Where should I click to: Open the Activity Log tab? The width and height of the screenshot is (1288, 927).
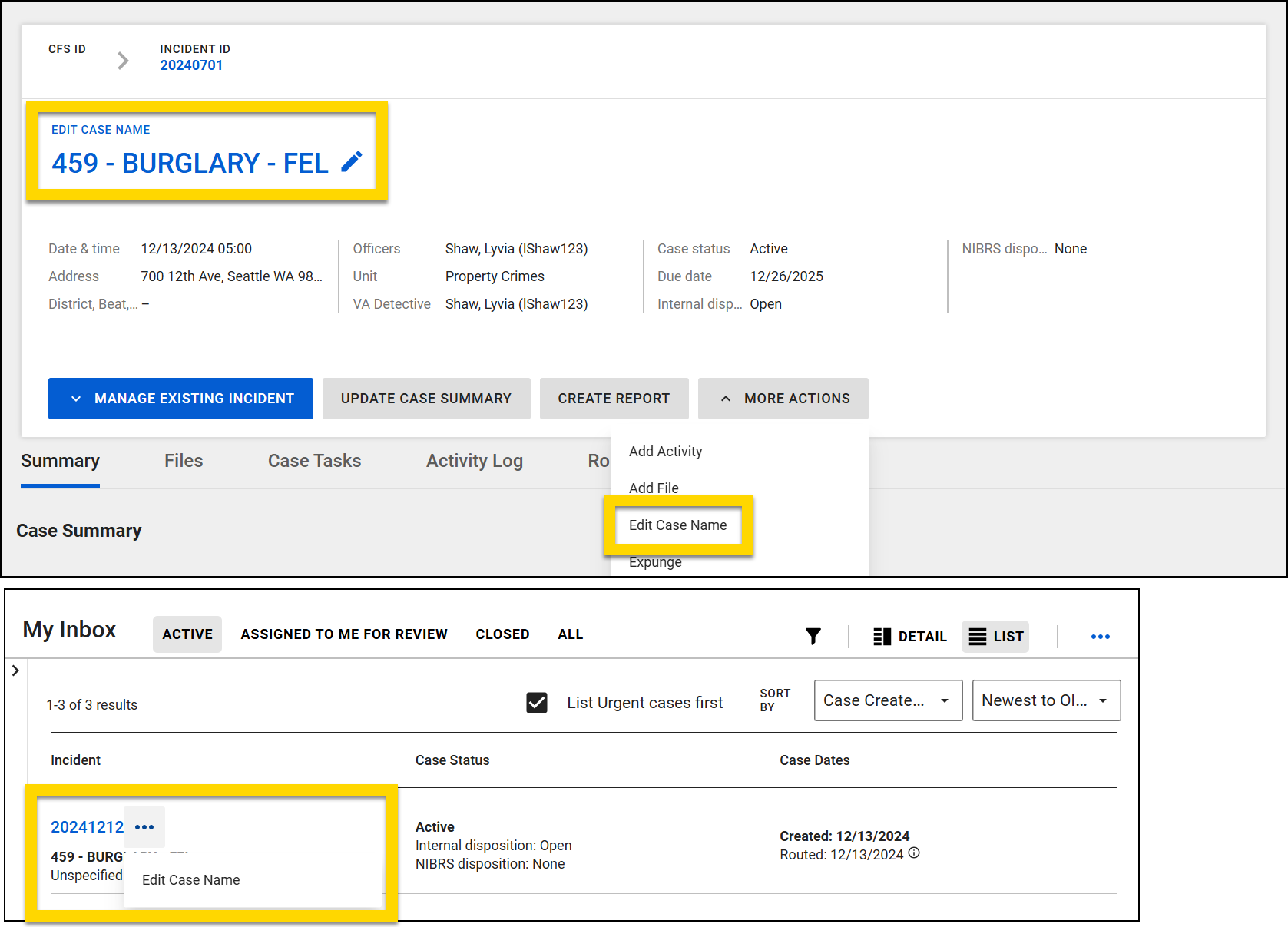click(x=474, y=461)
